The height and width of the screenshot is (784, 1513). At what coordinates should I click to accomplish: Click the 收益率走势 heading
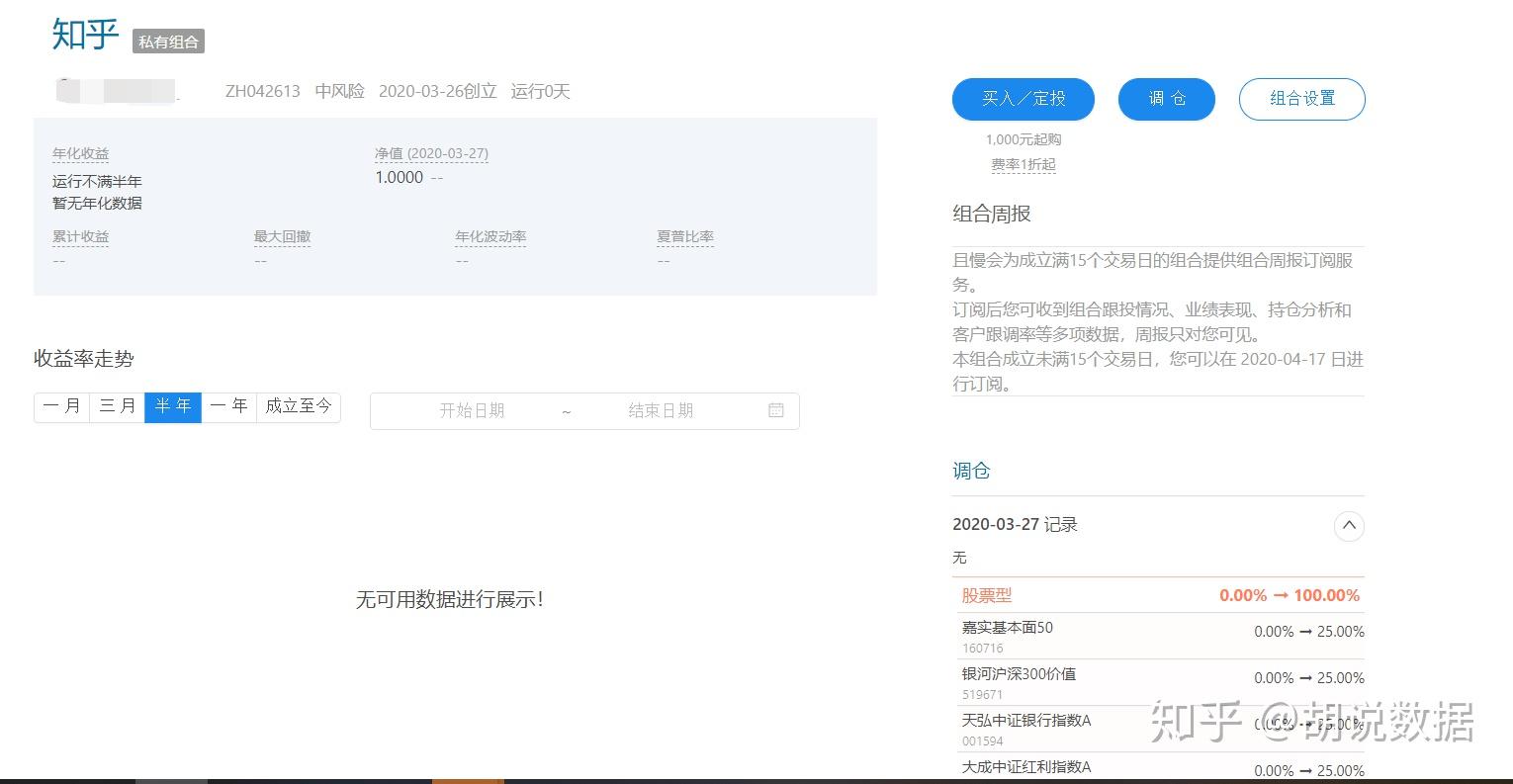tap(84, 359)
